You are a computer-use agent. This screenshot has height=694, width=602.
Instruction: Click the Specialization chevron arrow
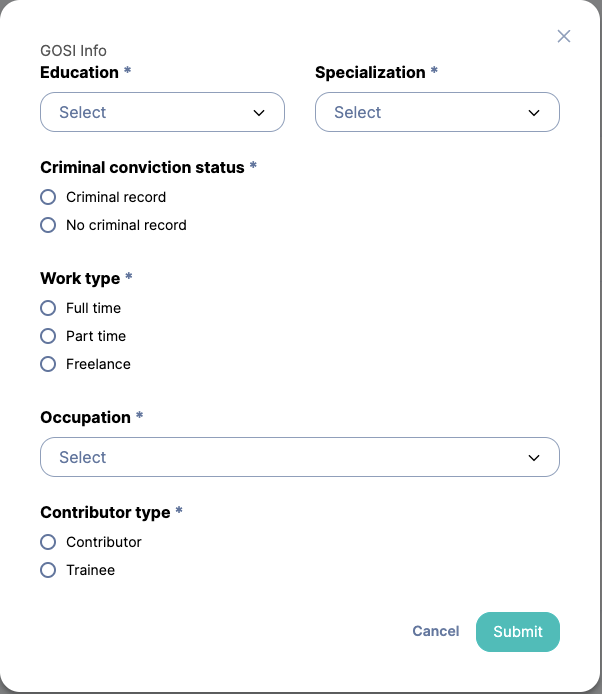tap(534, 113)
